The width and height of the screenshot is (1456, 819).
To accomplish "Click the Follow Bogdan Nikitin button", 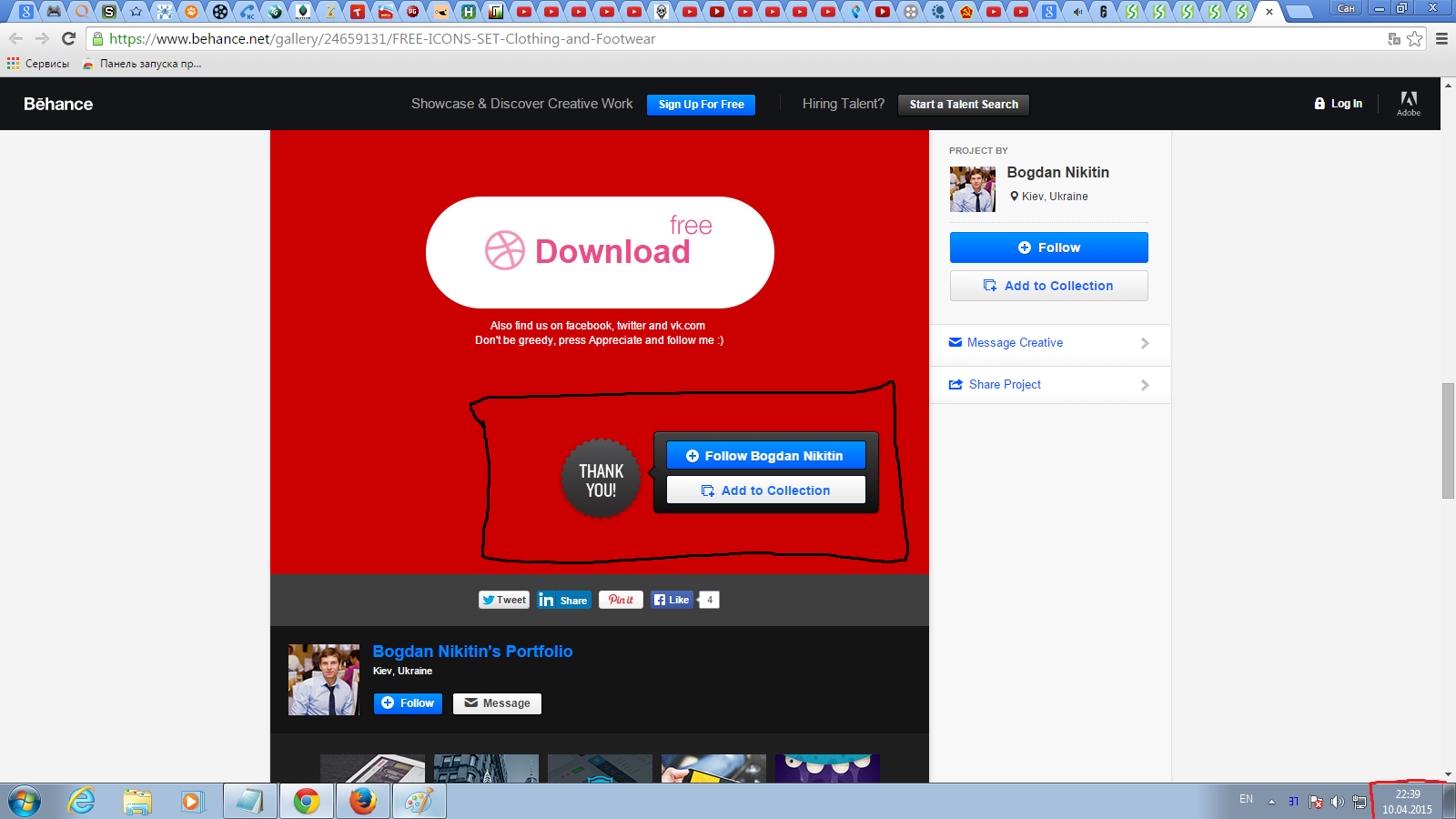I will (766, 456).
